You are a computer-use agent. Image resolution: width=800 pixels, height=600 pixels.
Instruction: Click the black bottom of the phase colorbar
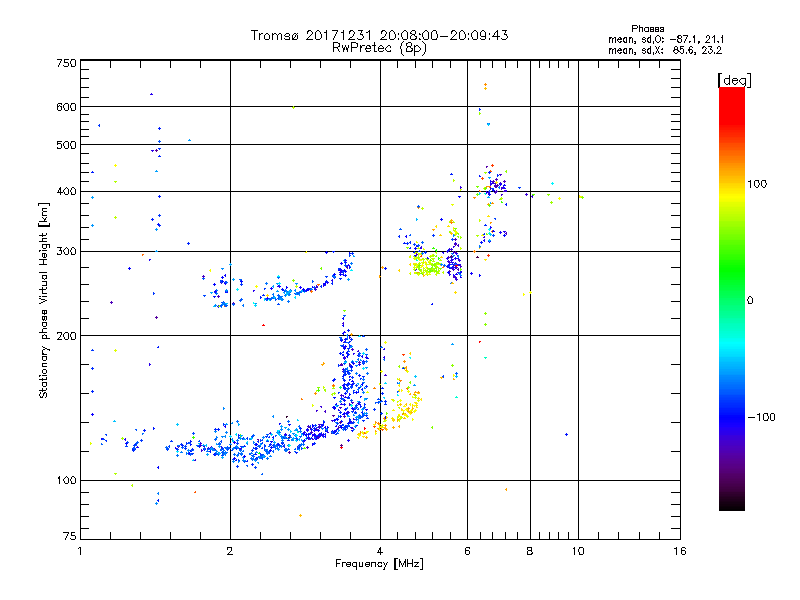(x=732, y=503)
